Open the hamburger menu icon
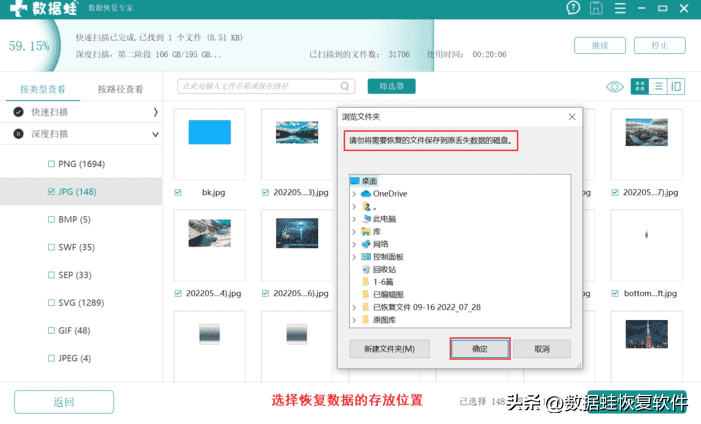This screenshot has width=701, height=424. 620,8
